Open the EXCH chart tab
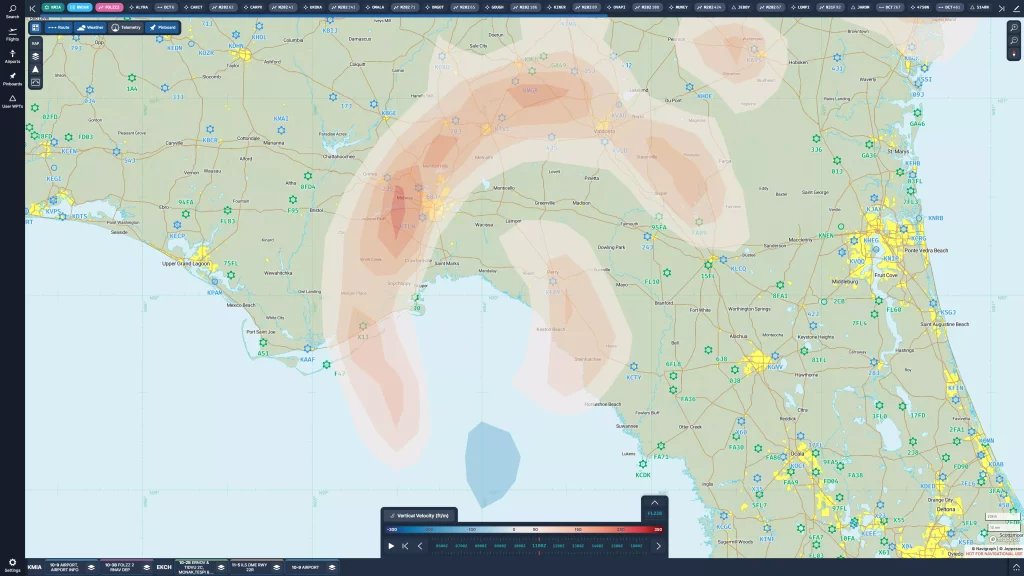This screenshot has height=576, width=1024. 162,566
